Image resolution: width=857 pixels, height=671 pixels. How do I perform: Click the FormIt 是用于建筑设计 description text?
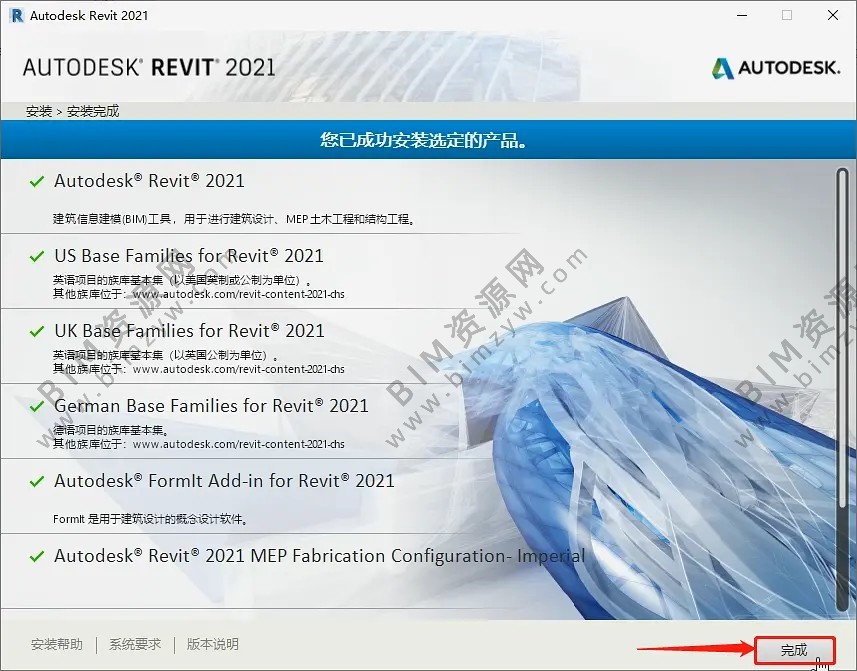150,519
